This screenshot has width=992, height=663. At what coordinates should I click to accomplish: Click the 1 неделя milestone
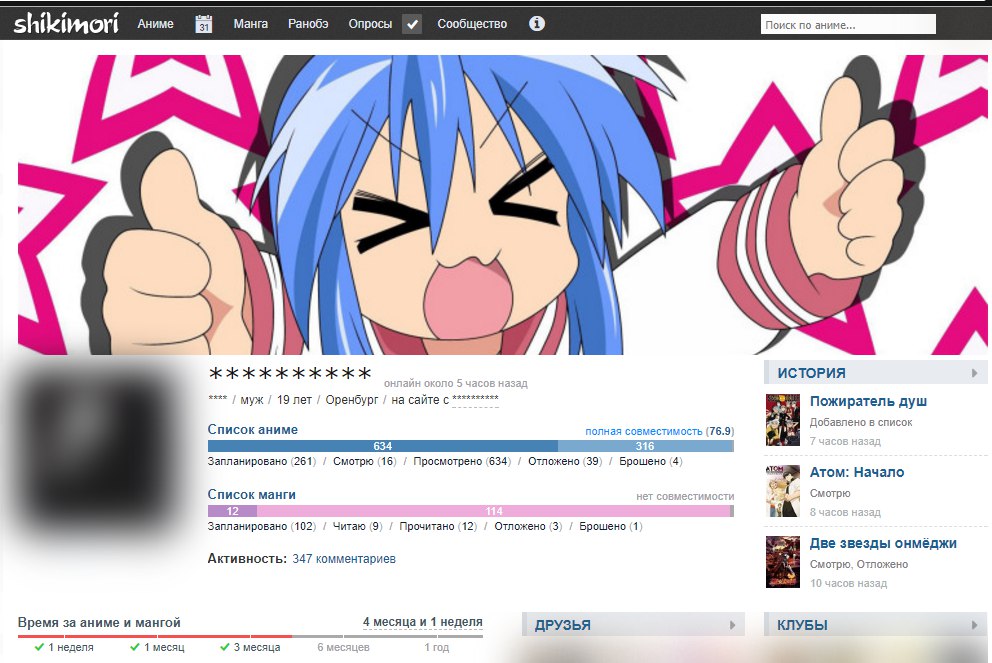pos(64,647)
